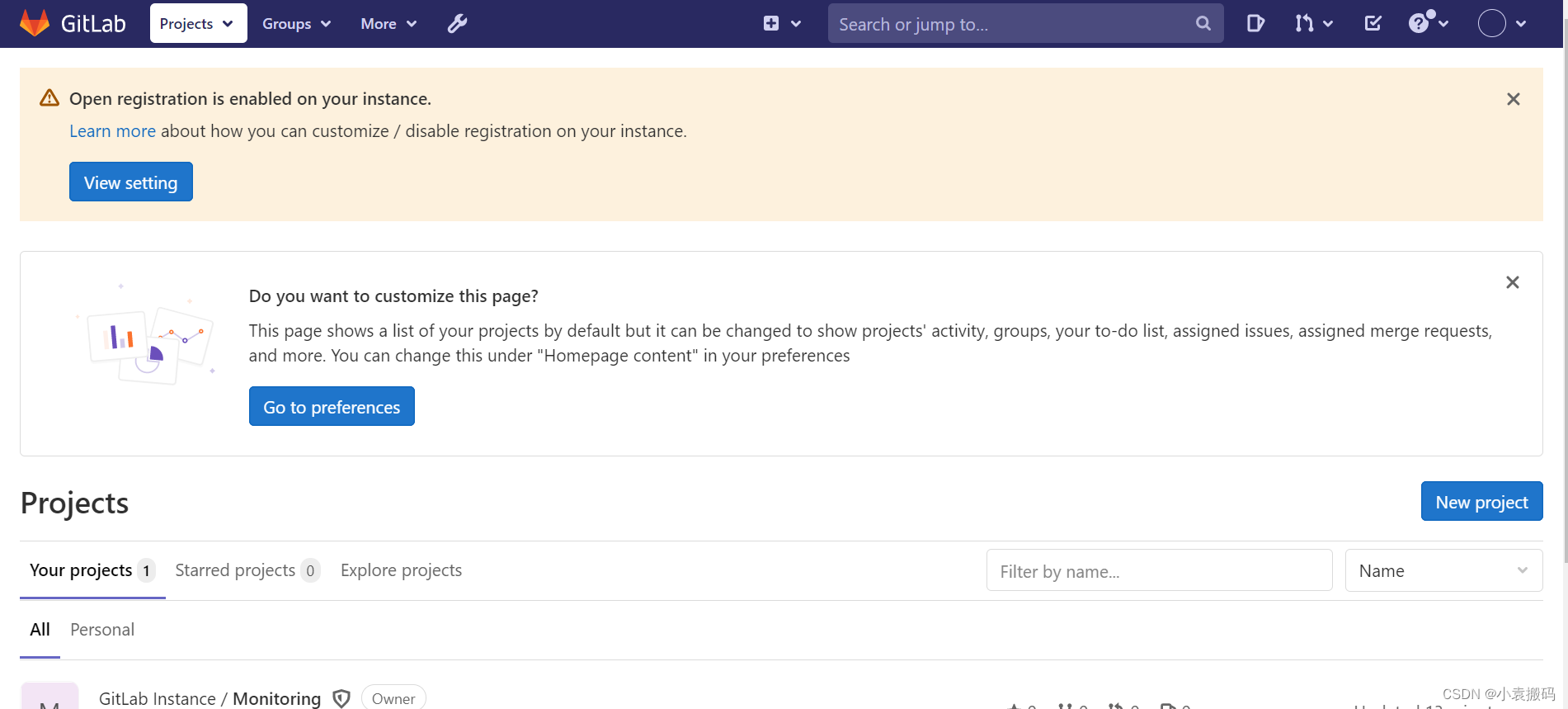Open the Merge requests icon menu
This screenshot has height=709, width=1568.
(1313, 24)
